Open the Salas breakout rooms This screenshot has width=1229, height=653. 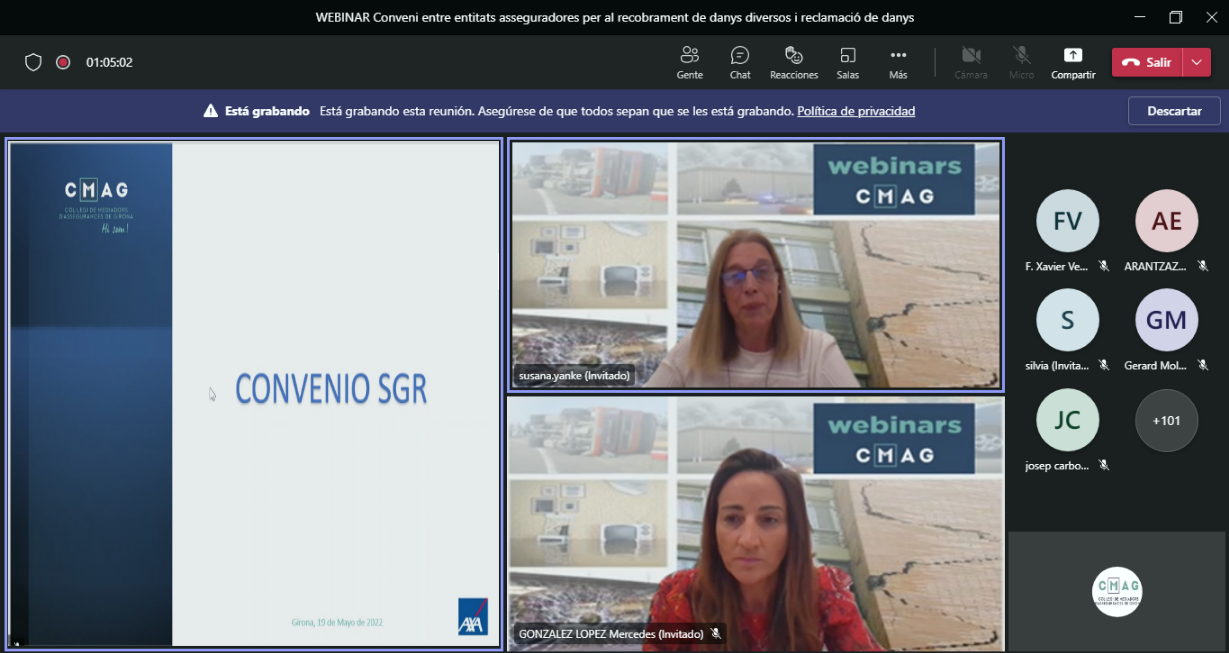pos(848,62)
